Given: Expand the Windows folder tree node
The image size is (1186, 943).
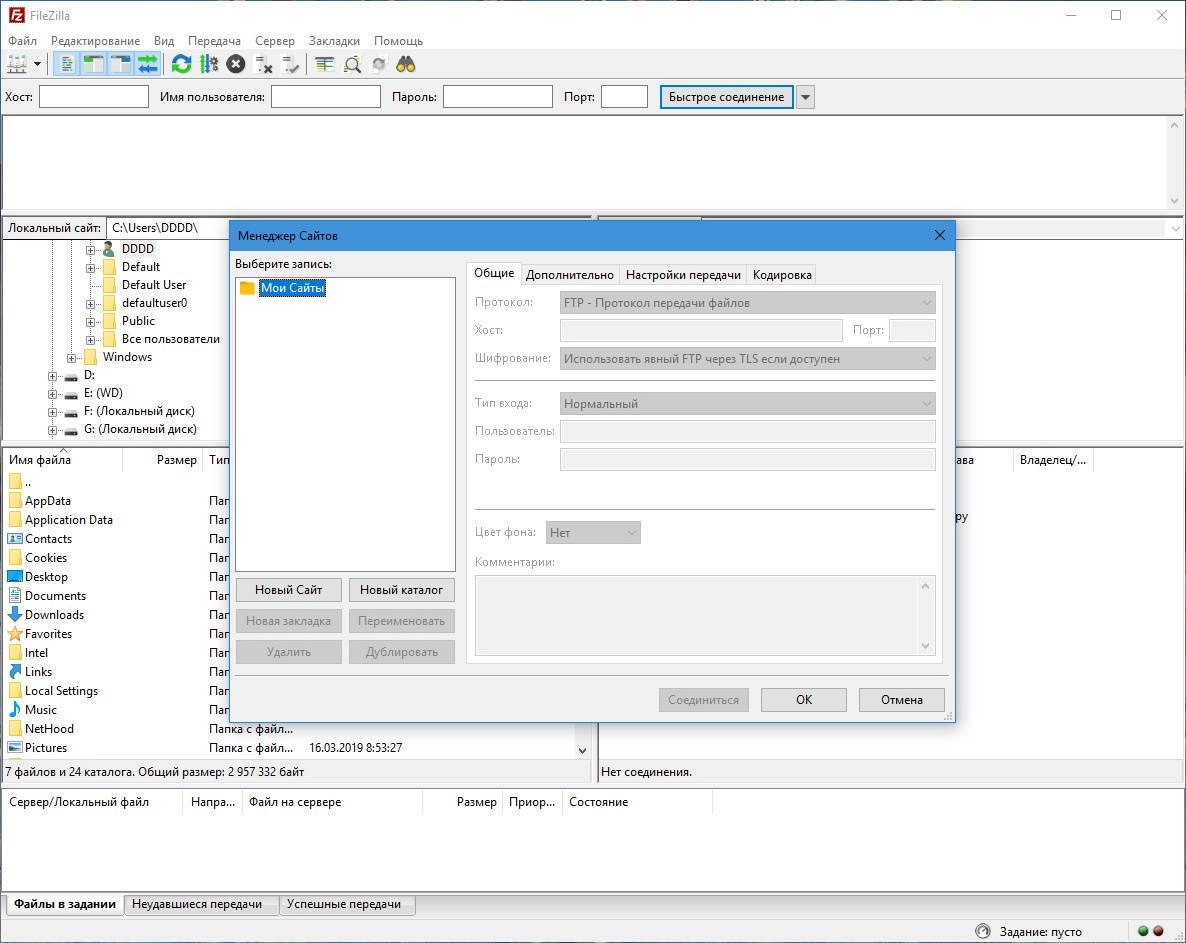Looking at the screenshot, I should tap(71, 358).
